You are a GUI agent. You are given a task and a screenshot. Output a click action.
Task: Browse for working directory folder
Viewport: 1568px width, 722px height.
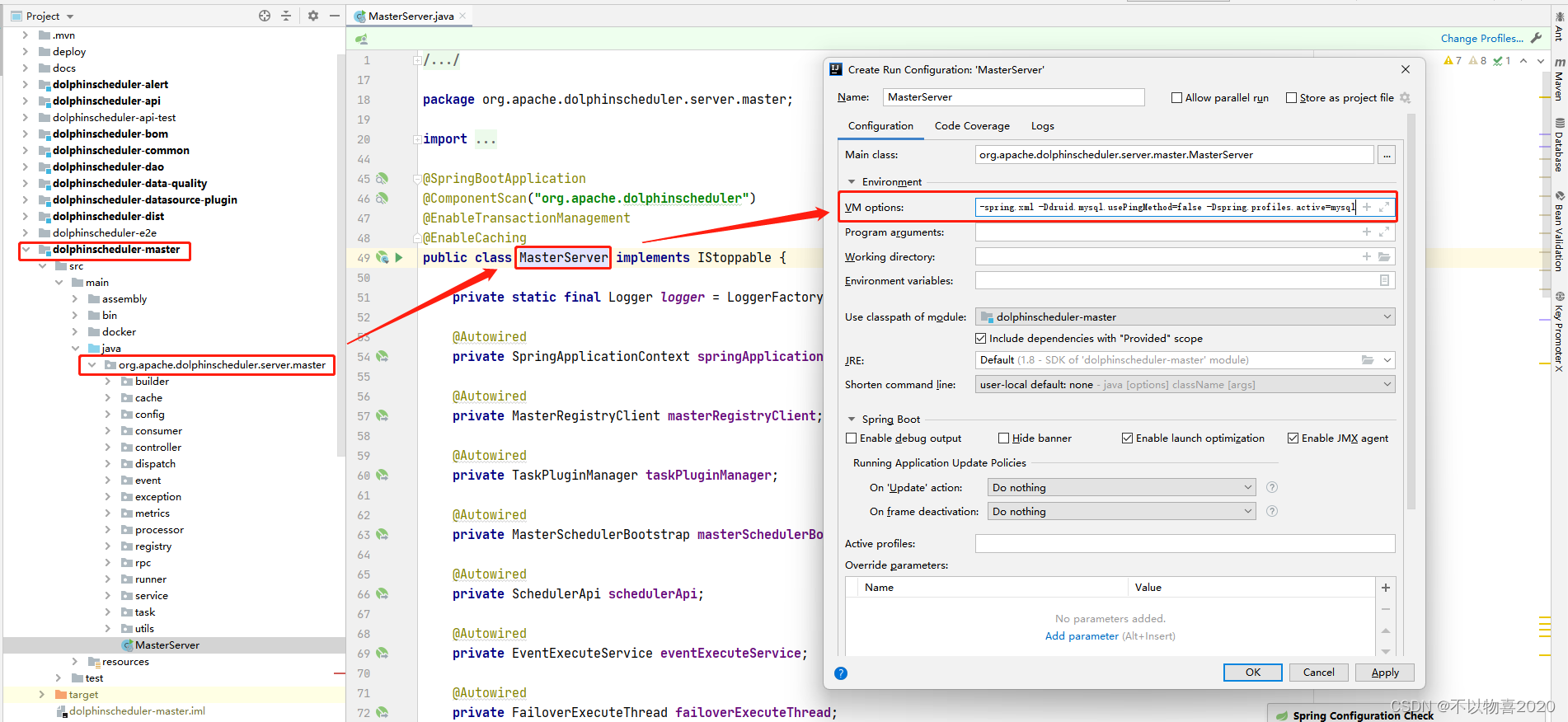(x=1384, y=257)
